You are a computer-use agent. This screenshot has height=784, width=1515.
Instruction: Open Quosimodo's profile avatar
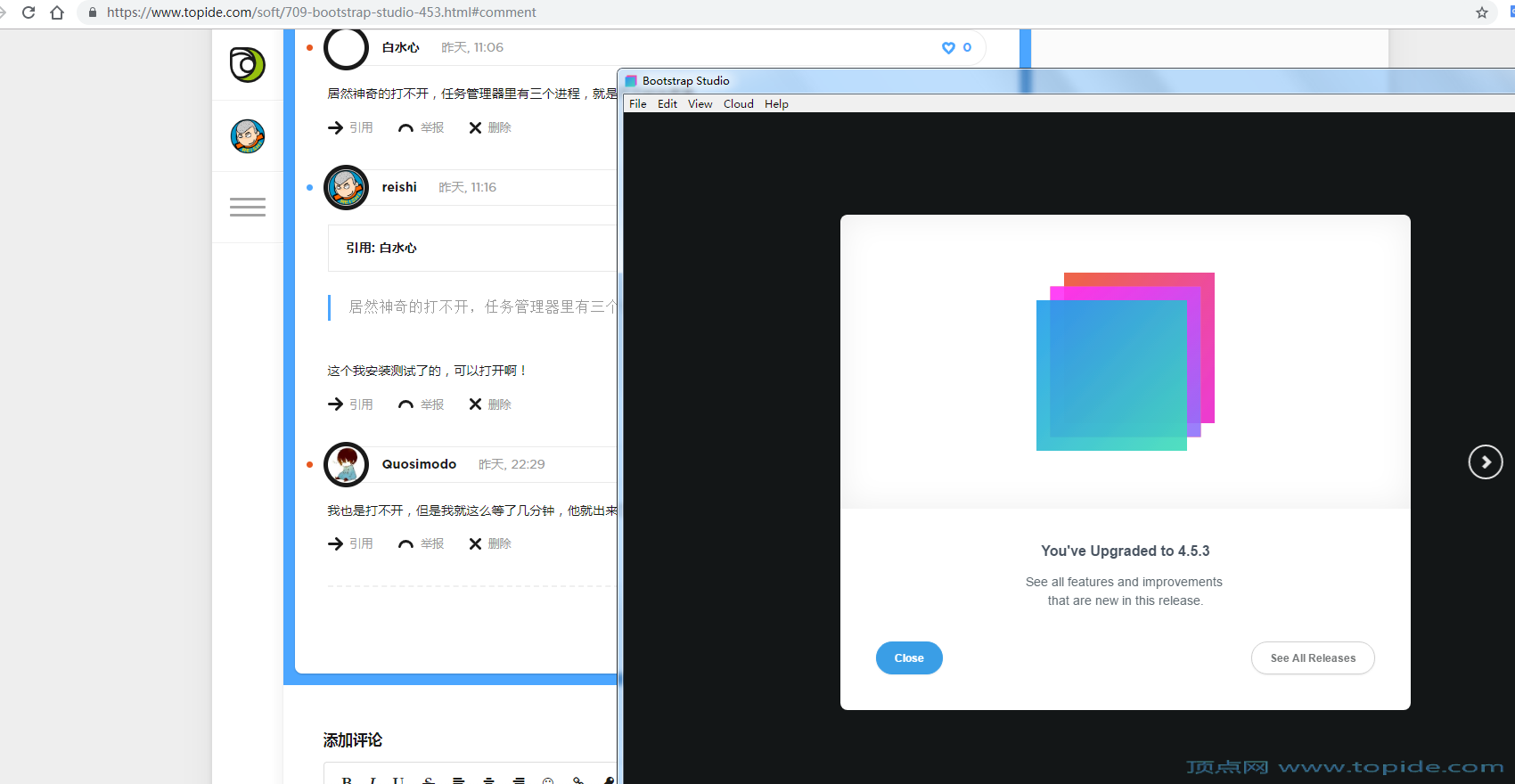[346, 464]
